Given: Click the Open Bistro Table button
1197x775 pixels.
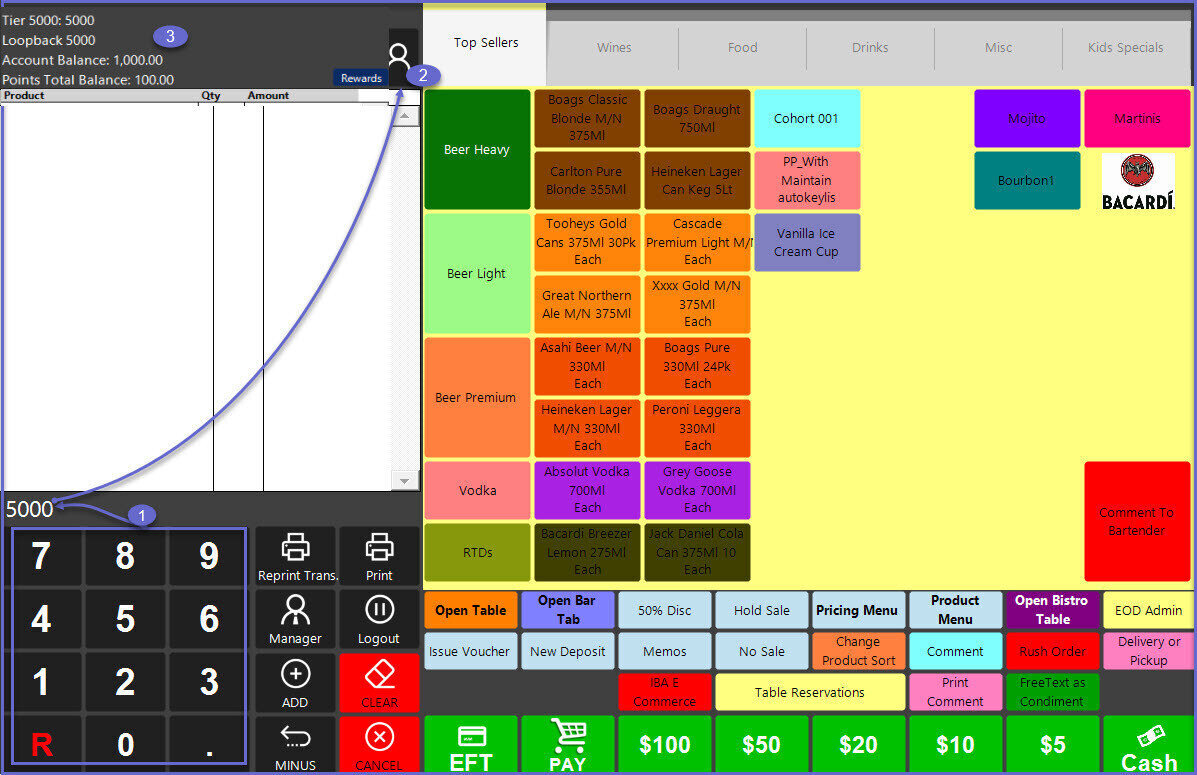Looking at the screenshot, I should 1052,610.
